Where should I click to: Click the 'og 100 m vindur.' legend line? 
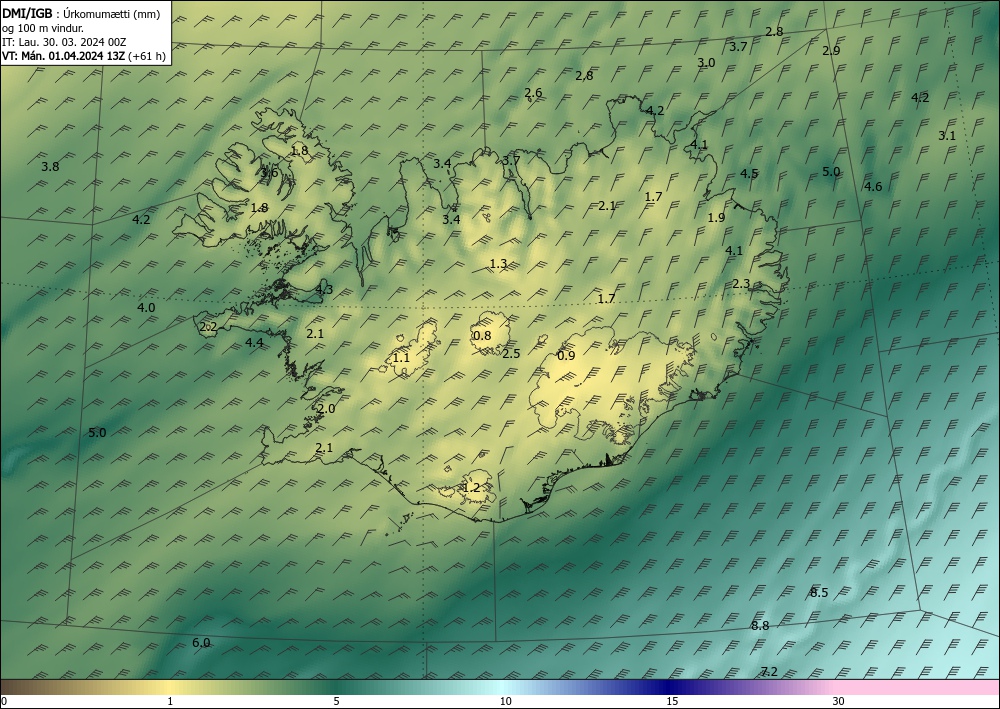pyautogui.click(x=43, y=28)
